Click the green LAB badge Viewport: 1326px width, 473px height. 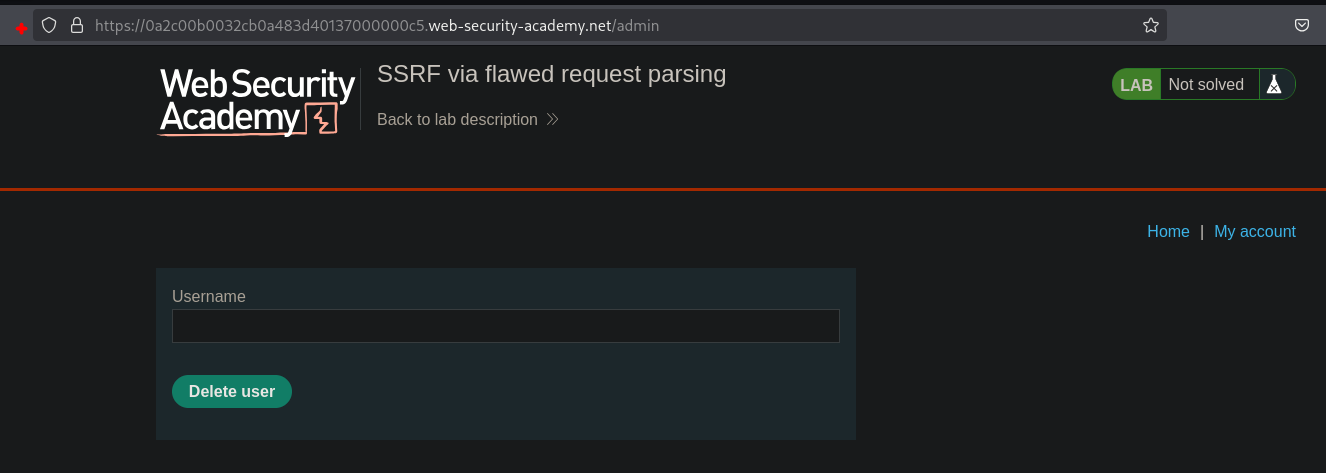(x=1136, y=85)
